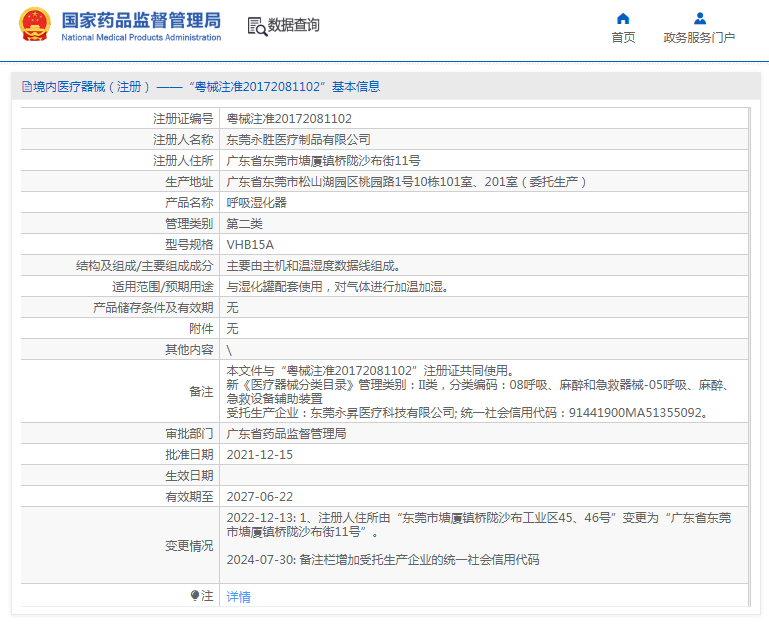Click the 产品名称 label
Image resolution: width=769 pixels, height=625 pixels.
189,203
